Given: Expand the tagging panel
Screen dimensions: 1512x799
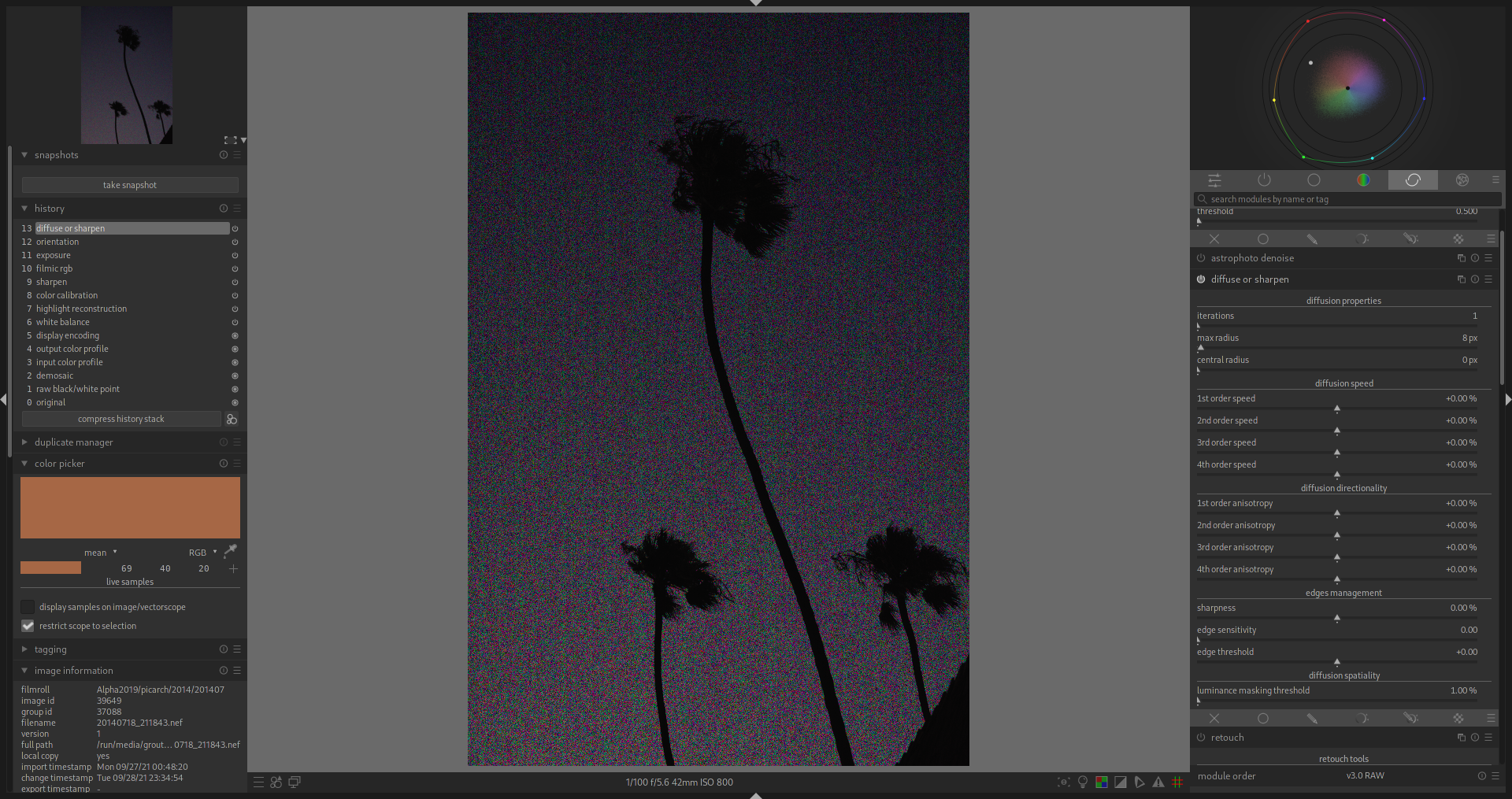Looking at the screenshot, I should coord(24,649).
